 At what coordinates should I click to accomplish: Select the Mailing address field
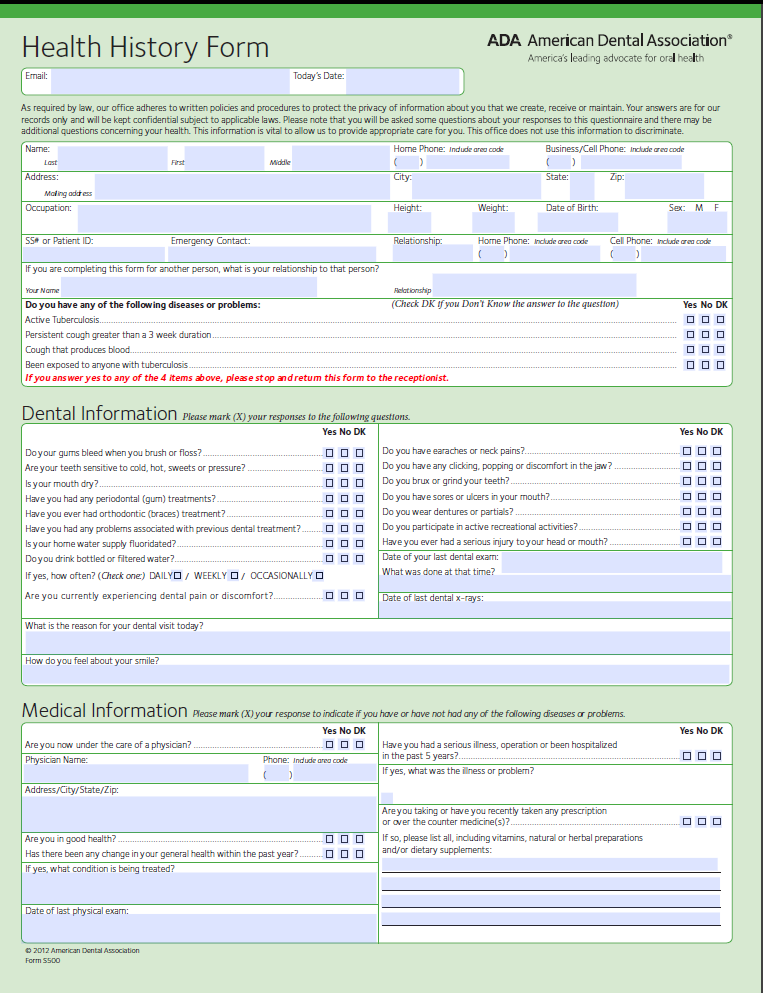pyautogui.click(x=242, y=187)
